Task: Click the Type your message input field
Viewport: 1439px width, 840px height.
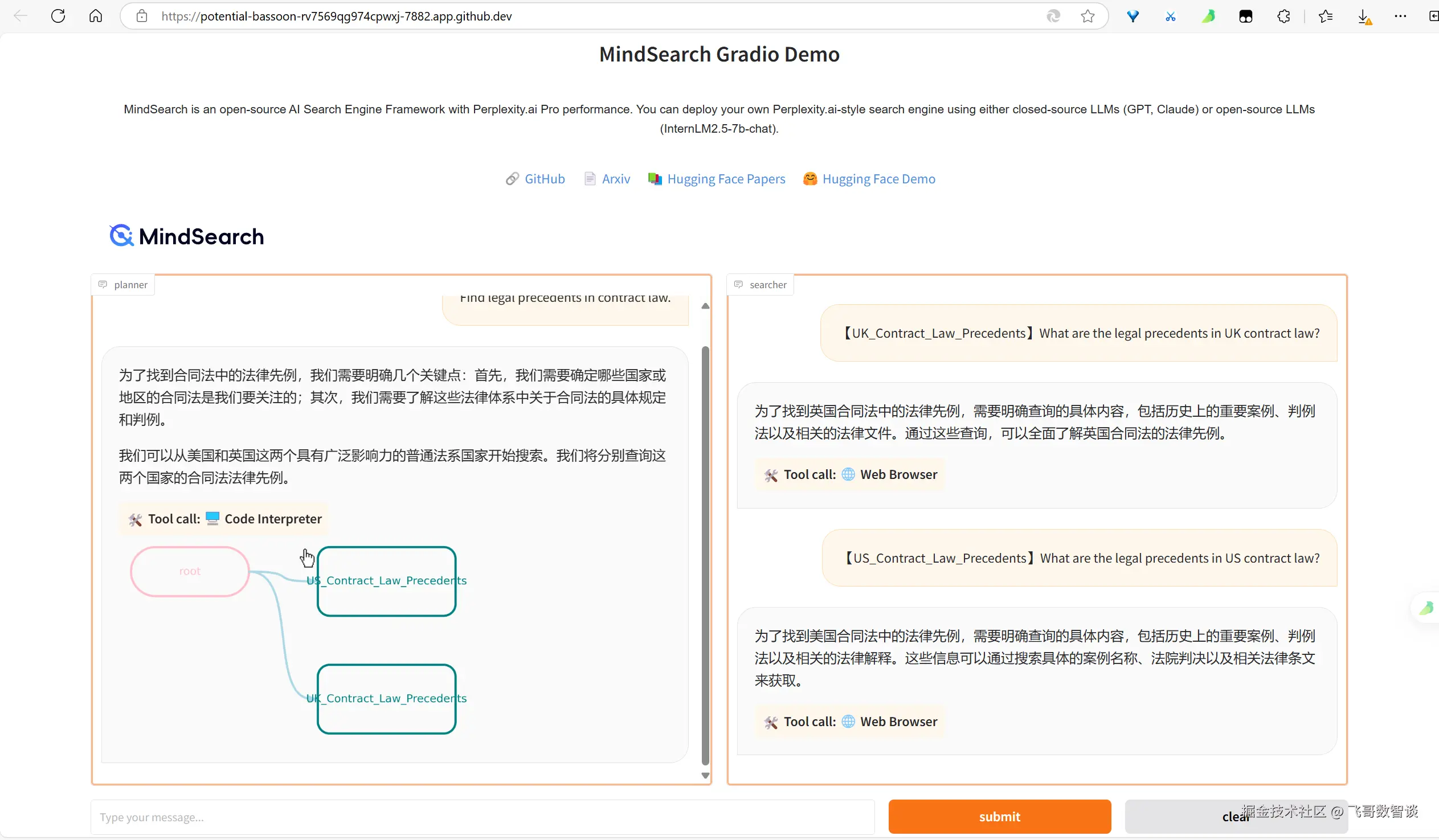Action: point(482,817)
